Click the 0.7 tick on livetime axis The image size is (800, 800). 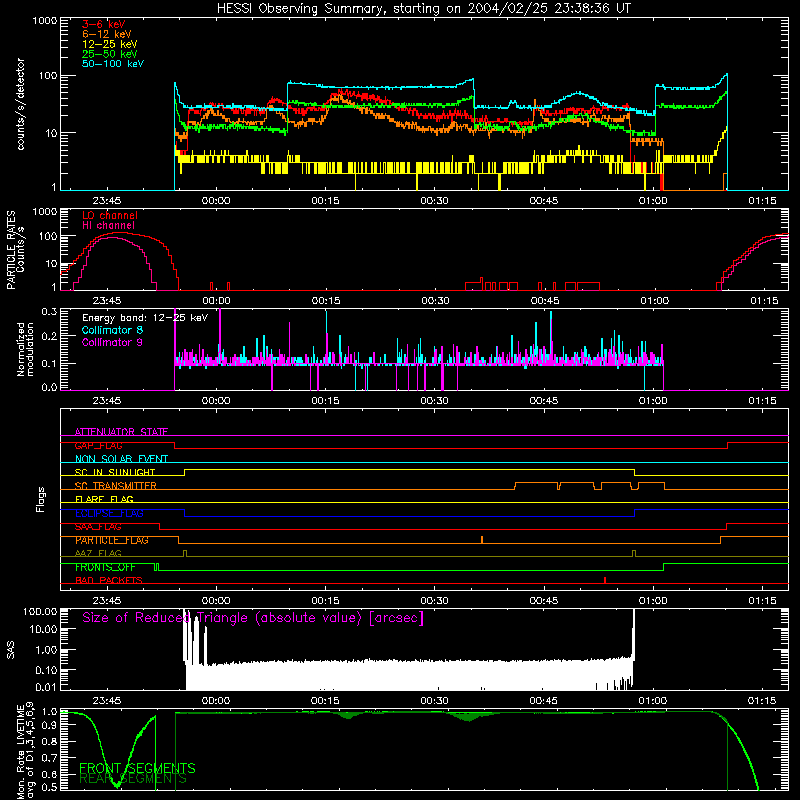tap(49, 758)
